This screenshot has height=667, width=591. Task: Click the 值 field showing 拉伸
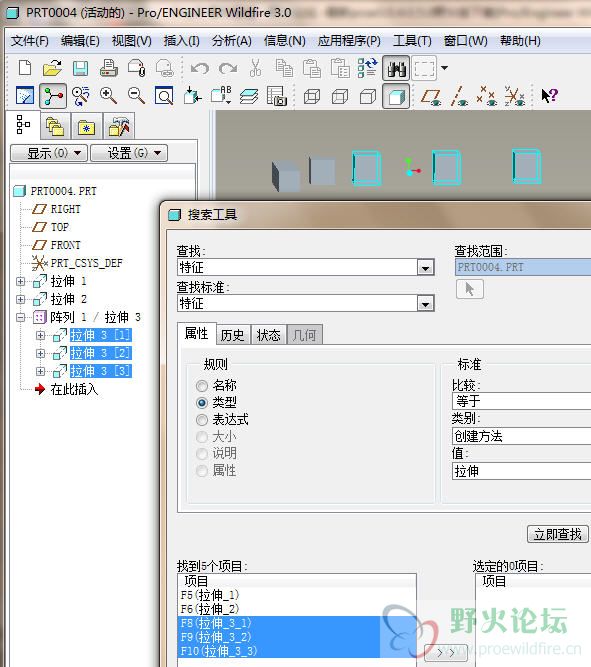[x=522, y=471]
